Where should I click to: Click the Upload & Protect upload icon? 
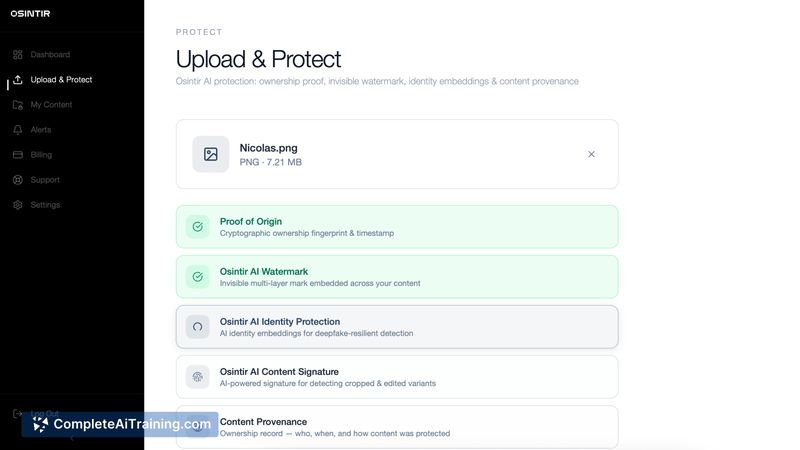[x=18, y=80]
